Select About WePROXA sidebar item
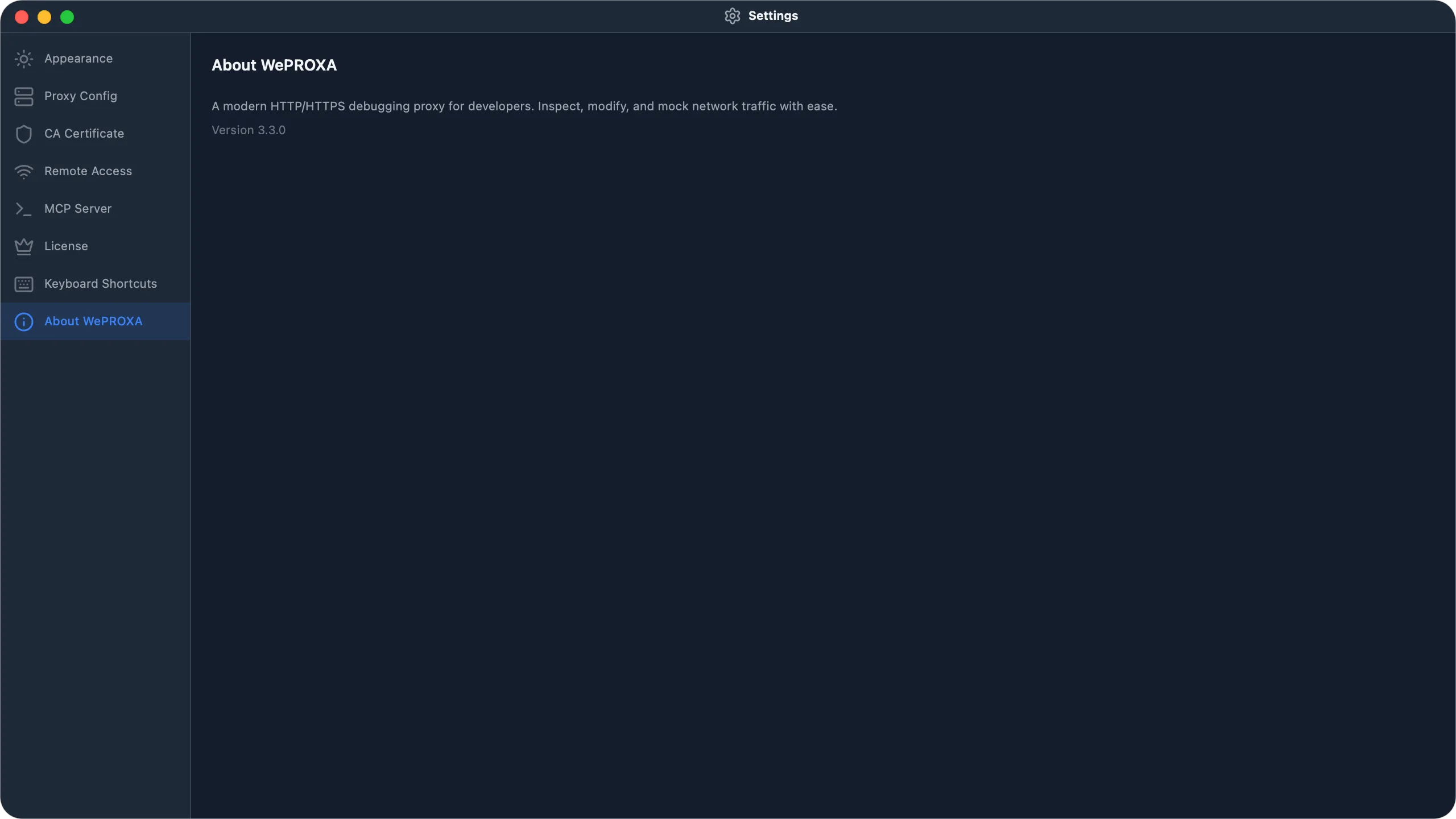This screenshot has height=819, width=1456. [96, 322]
